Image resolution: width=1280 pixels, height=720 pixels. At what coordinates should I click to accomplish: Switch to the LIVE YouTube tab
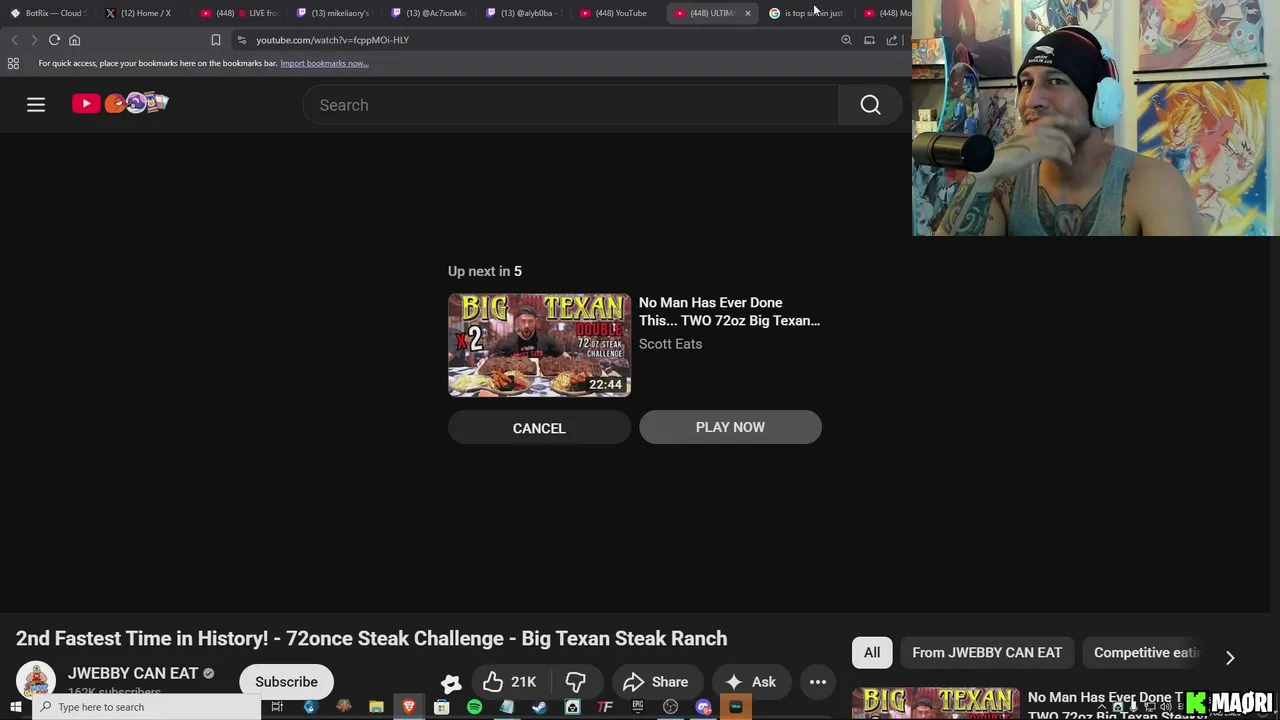(238, 13)
